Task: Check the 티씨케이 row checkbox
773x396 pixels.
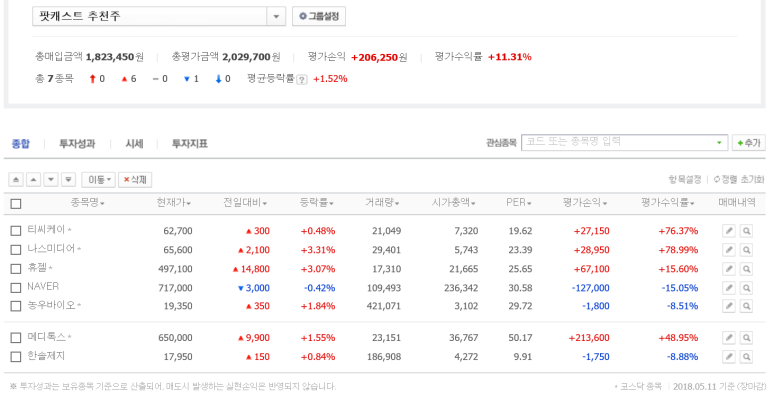Action: 16,230
